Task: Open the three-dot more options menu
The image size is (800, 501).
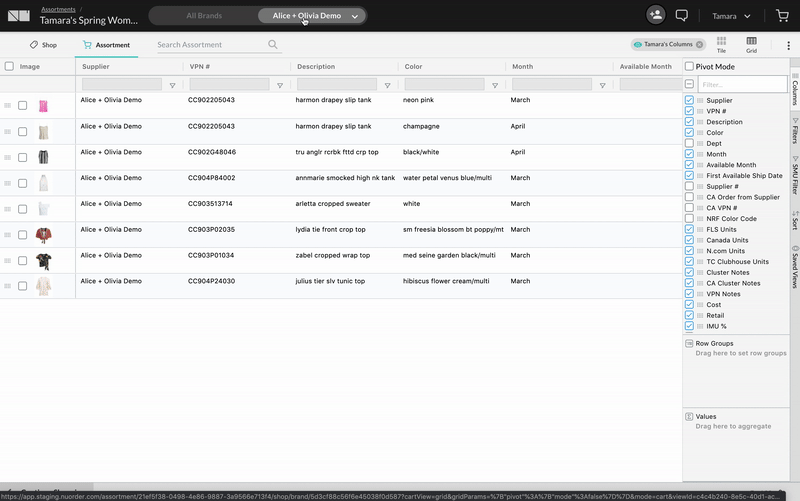Action: tap(788, 45)
